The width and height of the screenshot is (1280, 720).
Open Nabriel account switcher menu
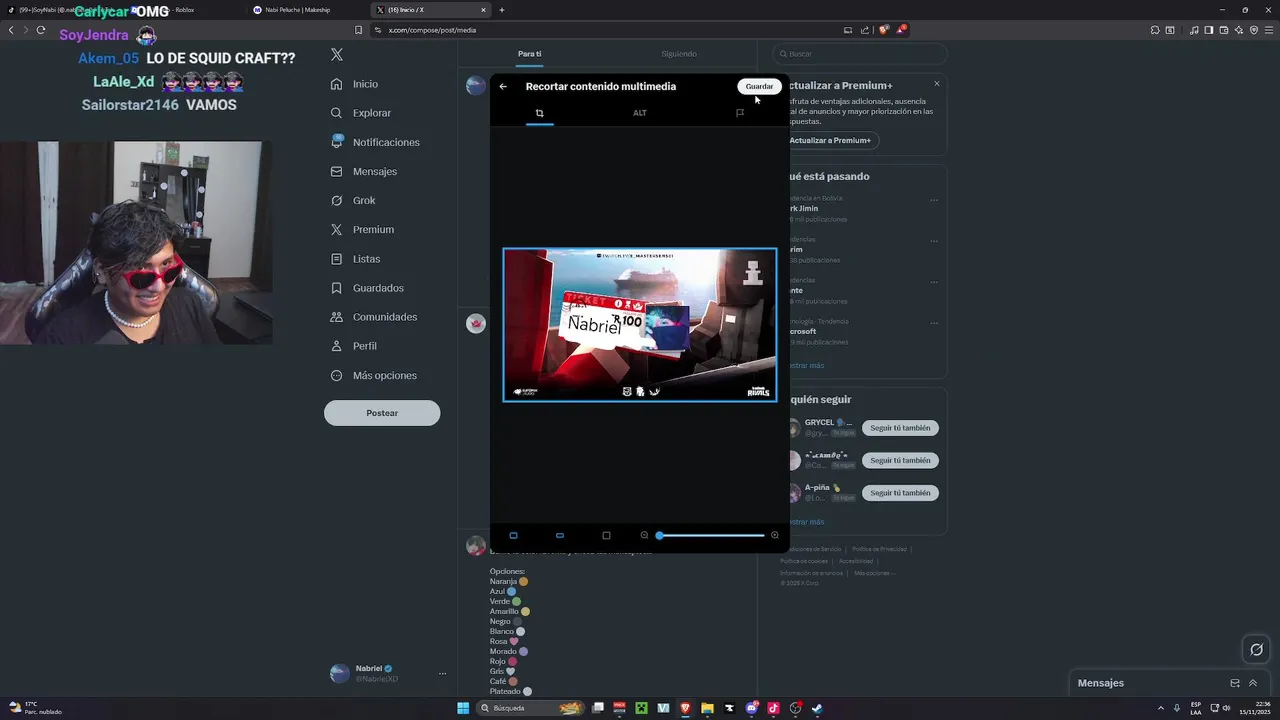coord(389,673)
